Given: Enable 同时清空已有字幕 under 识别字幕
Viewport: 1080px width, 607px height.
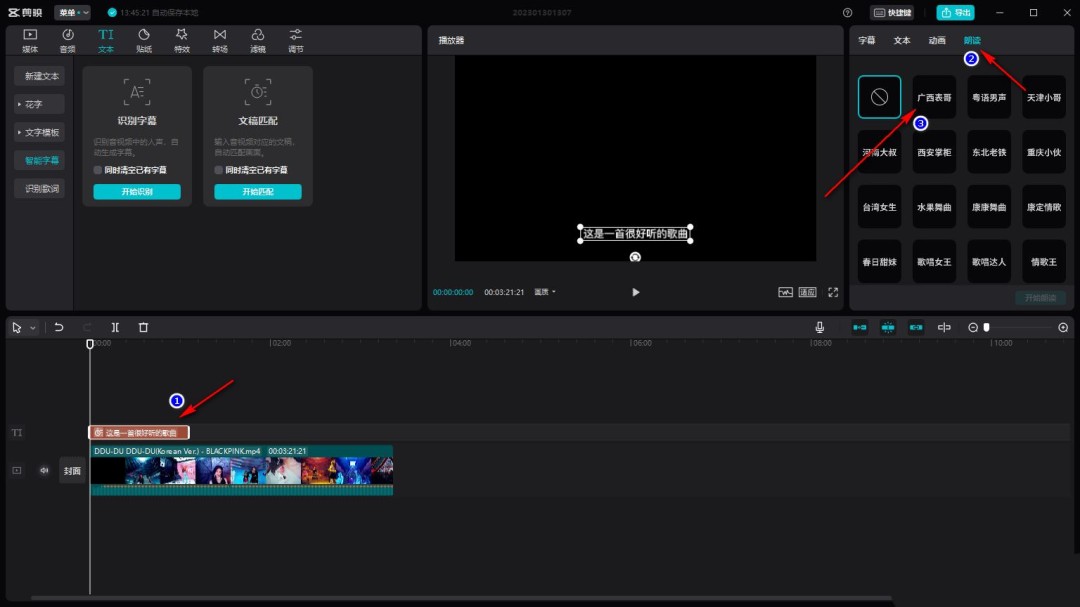Looking at the screenshot, I should click(99, 169).
